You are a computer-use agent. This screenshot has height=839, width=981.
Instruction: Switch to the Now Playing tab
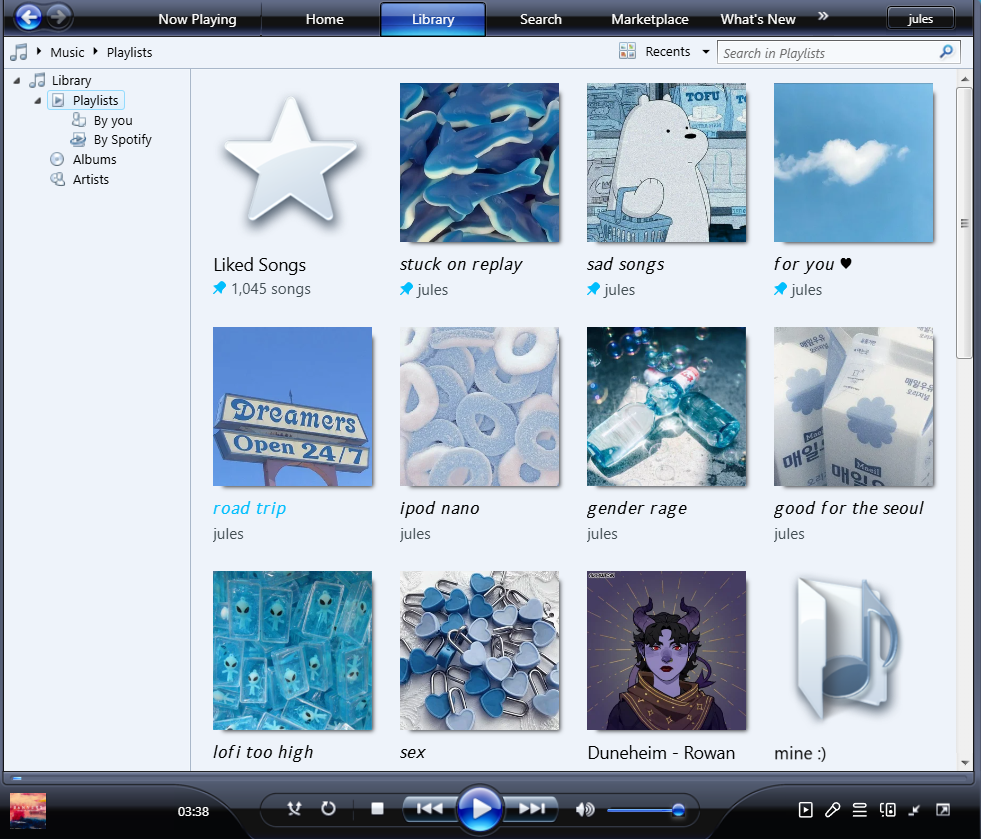(197, 19)
